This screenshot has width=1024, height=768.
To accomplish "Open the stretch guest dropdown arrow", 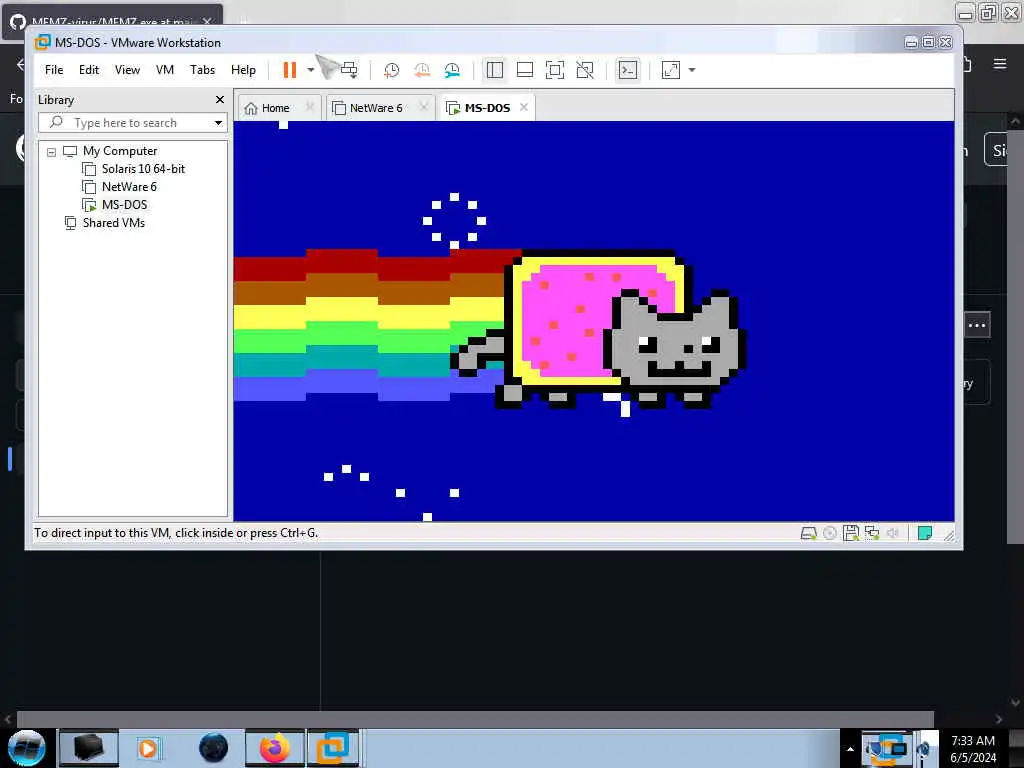I will click(692, 70).
